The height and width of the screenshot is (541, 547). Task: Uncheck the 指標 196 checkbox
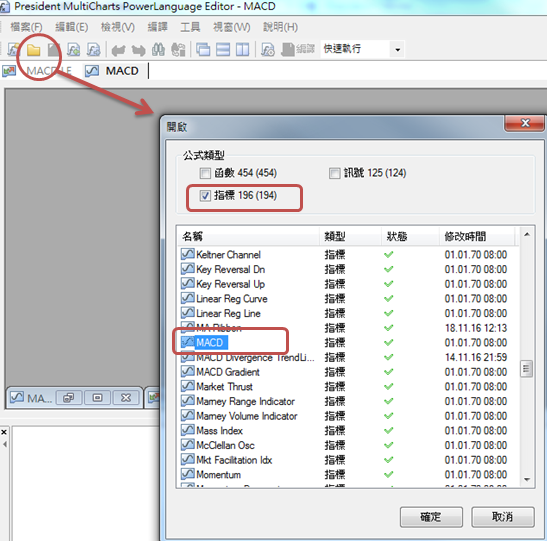coord(205,196)
